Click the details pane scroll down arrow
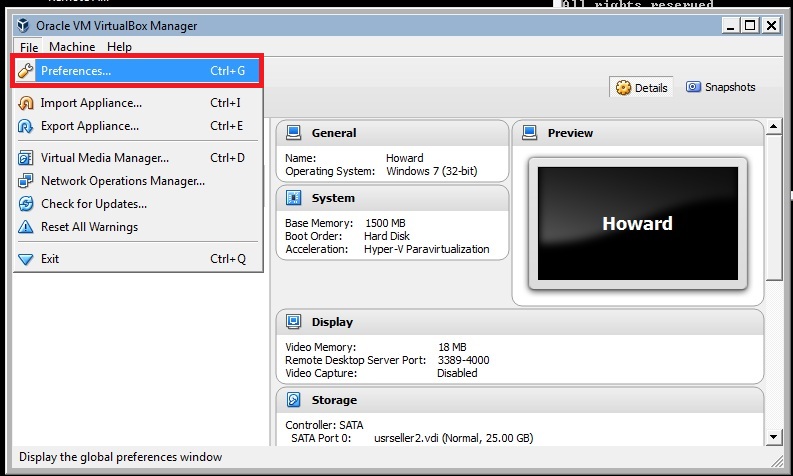793x476 pixels. tap(773, 437)
